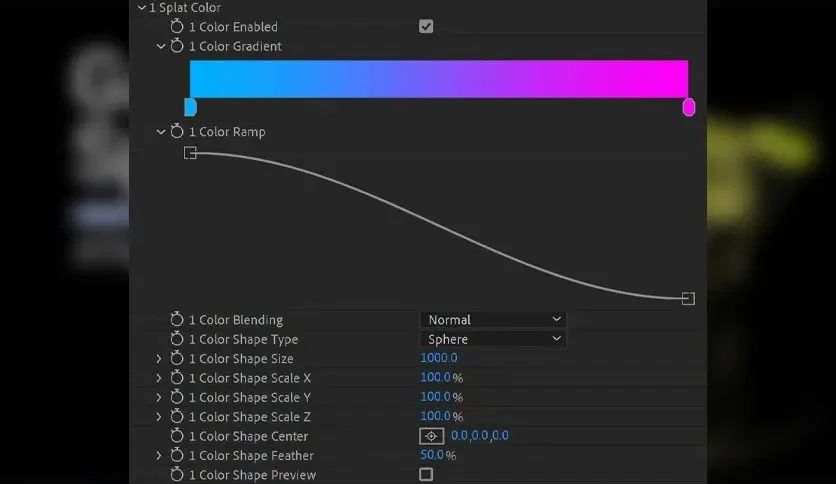
Task: Enable the 1 Color Shape Preview checkbox
Action: (426, 474)
